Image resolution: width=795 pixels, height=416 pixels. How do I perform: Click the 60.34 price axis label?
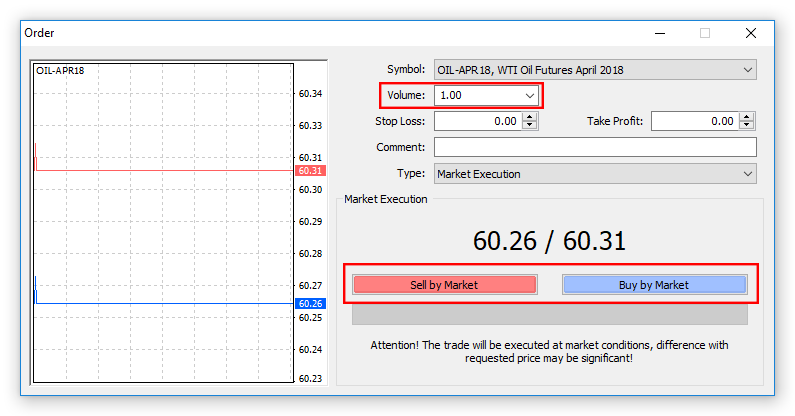310,93
